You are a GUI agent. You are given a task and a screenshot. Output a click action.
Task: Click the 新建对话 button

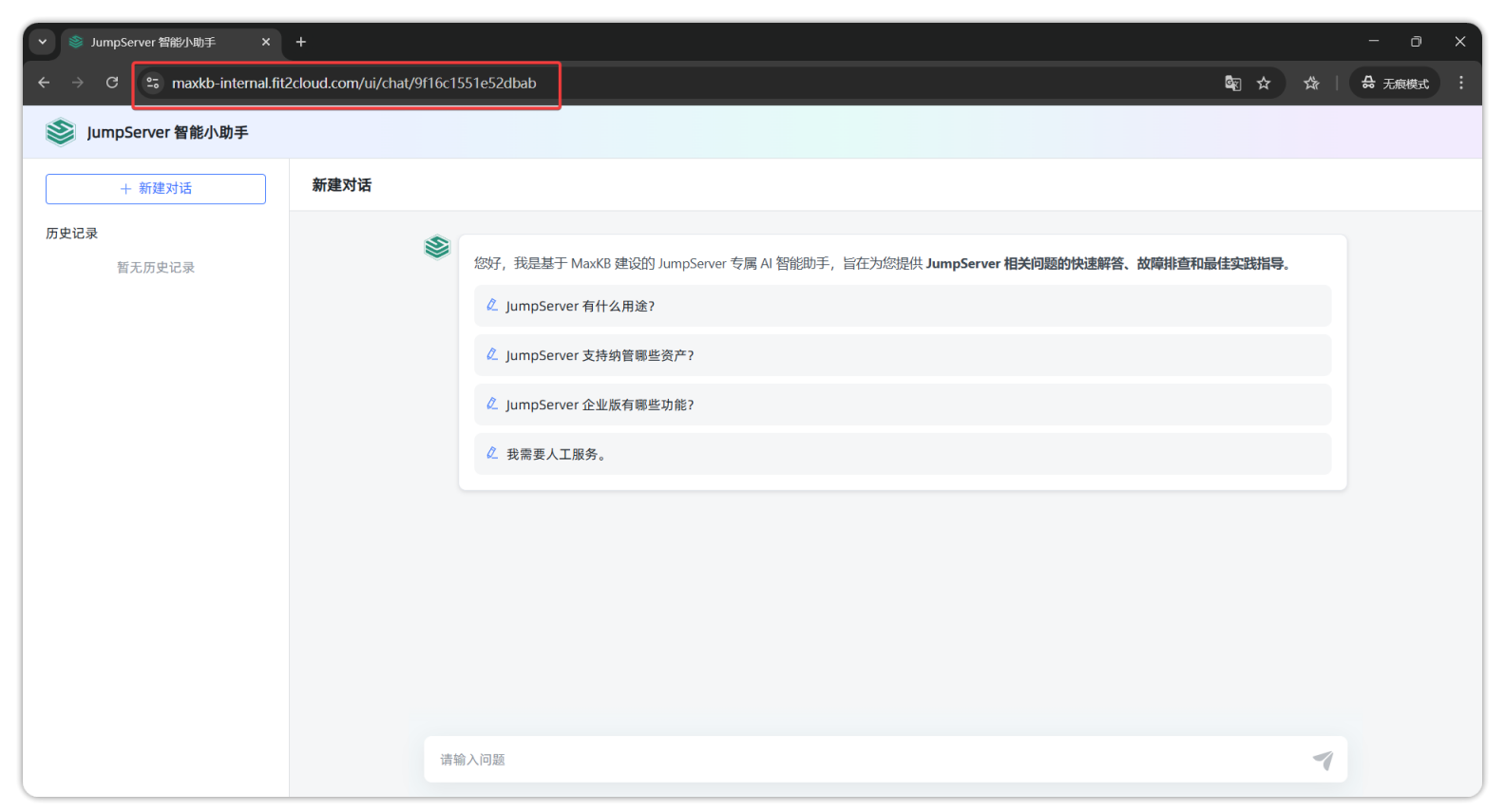156,188
